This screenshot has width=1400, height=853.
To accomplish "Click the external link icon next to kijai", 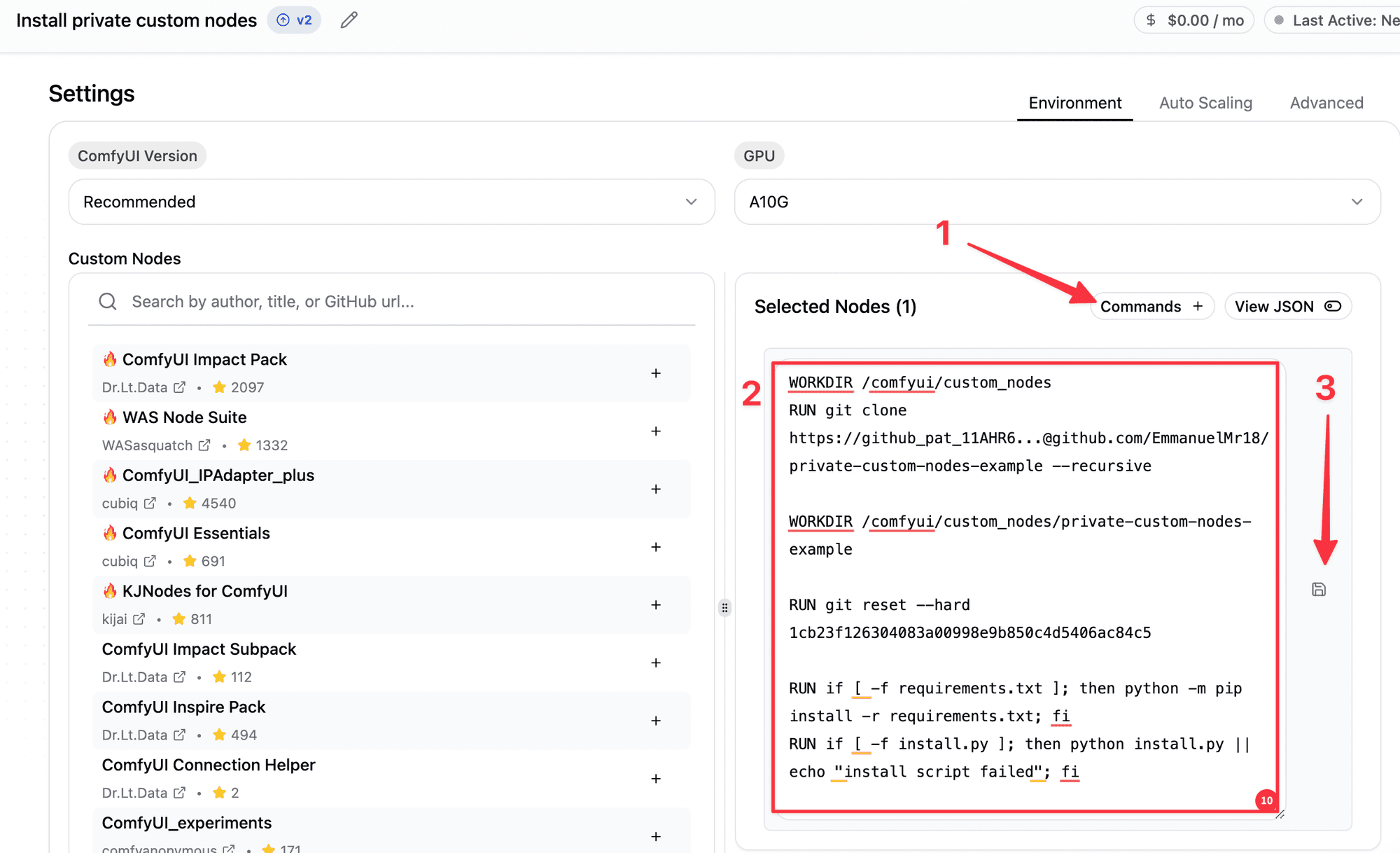I will (140, 618).
